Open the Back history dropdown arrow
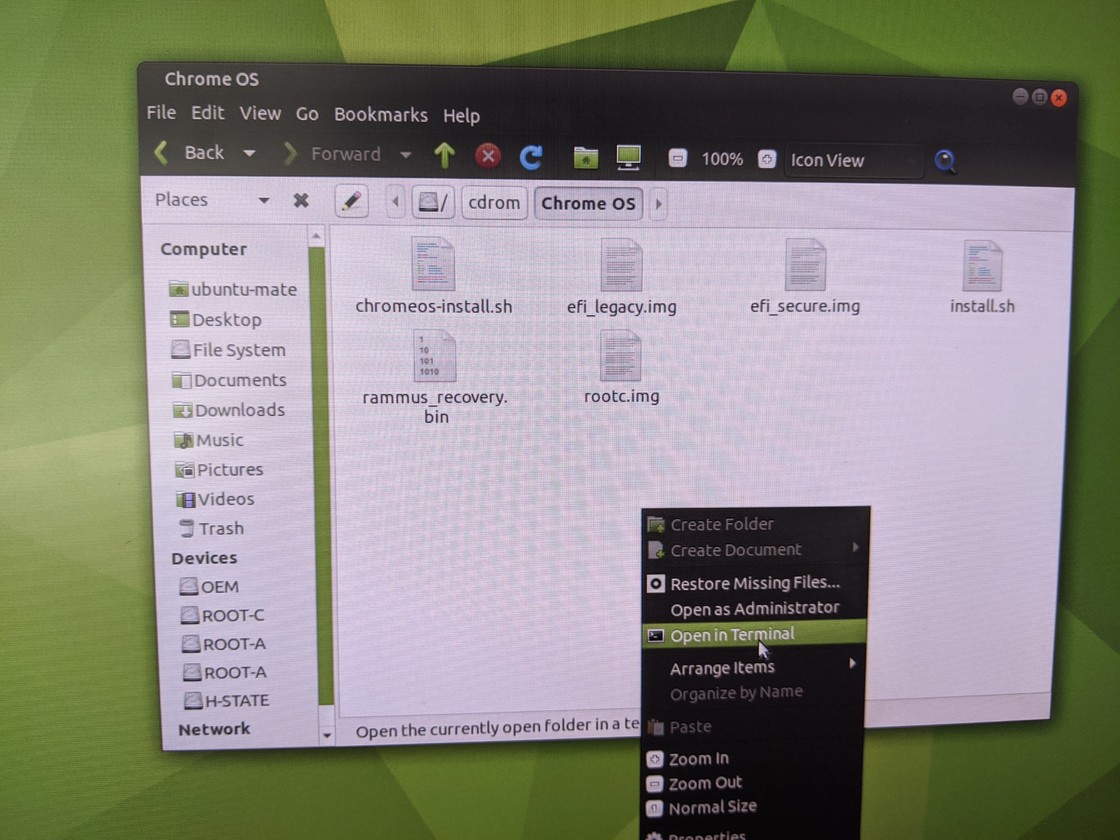This screenshot has height=840, width=1120. pyautogui.click(x=249, y=153)
